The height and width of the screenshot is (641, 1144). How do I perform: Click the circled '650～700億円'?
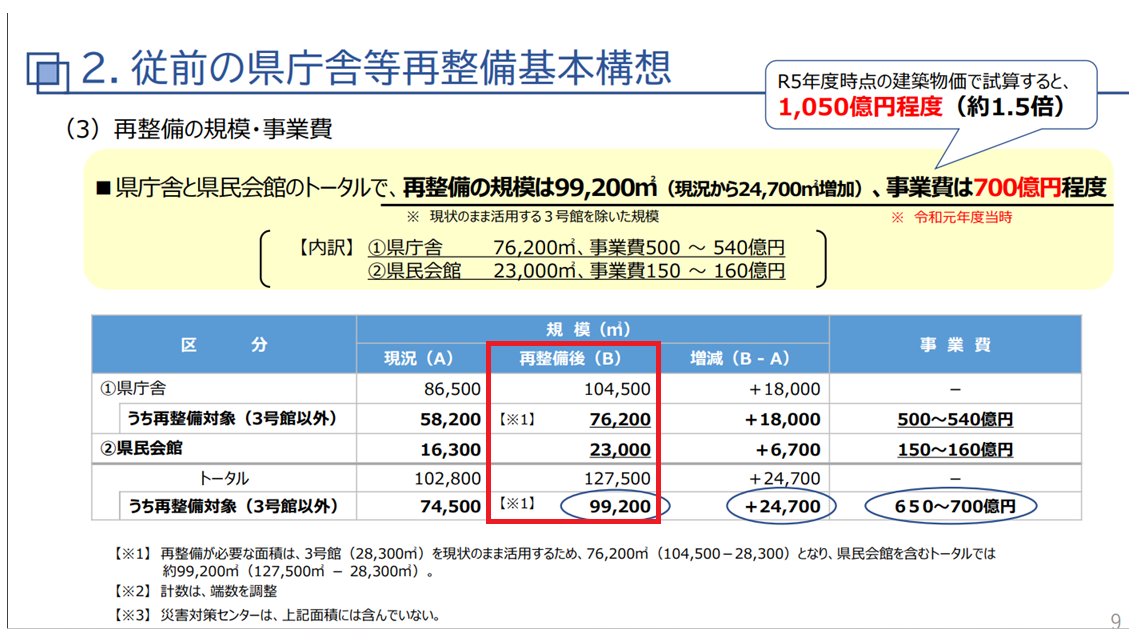pyautogui.click(x=955, y=506)
